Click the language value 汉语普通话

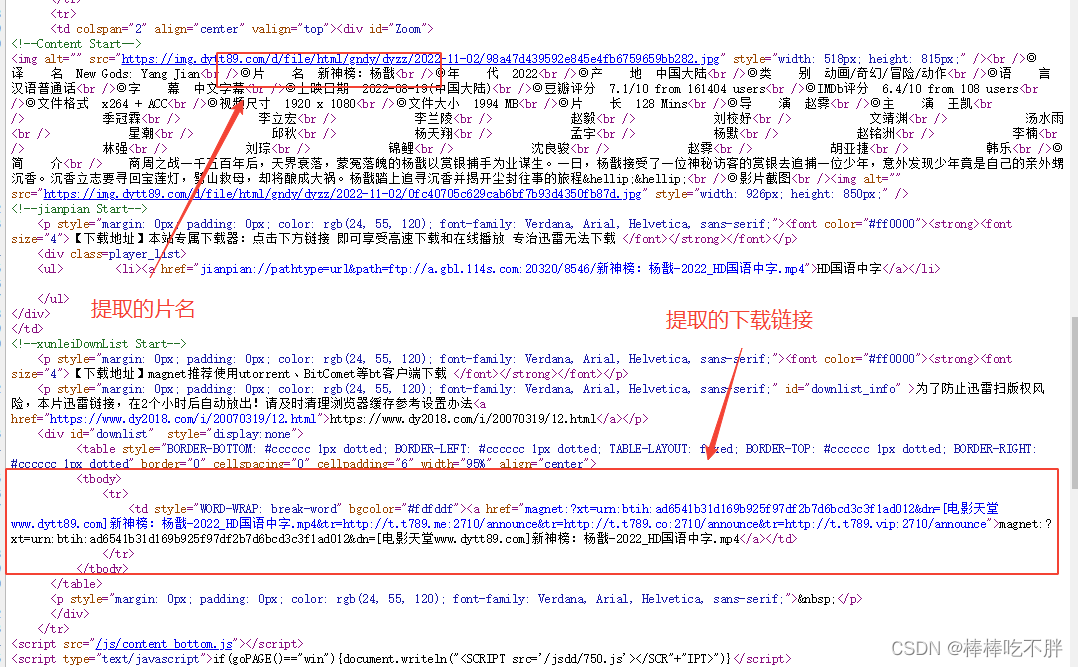click(43, 89)
